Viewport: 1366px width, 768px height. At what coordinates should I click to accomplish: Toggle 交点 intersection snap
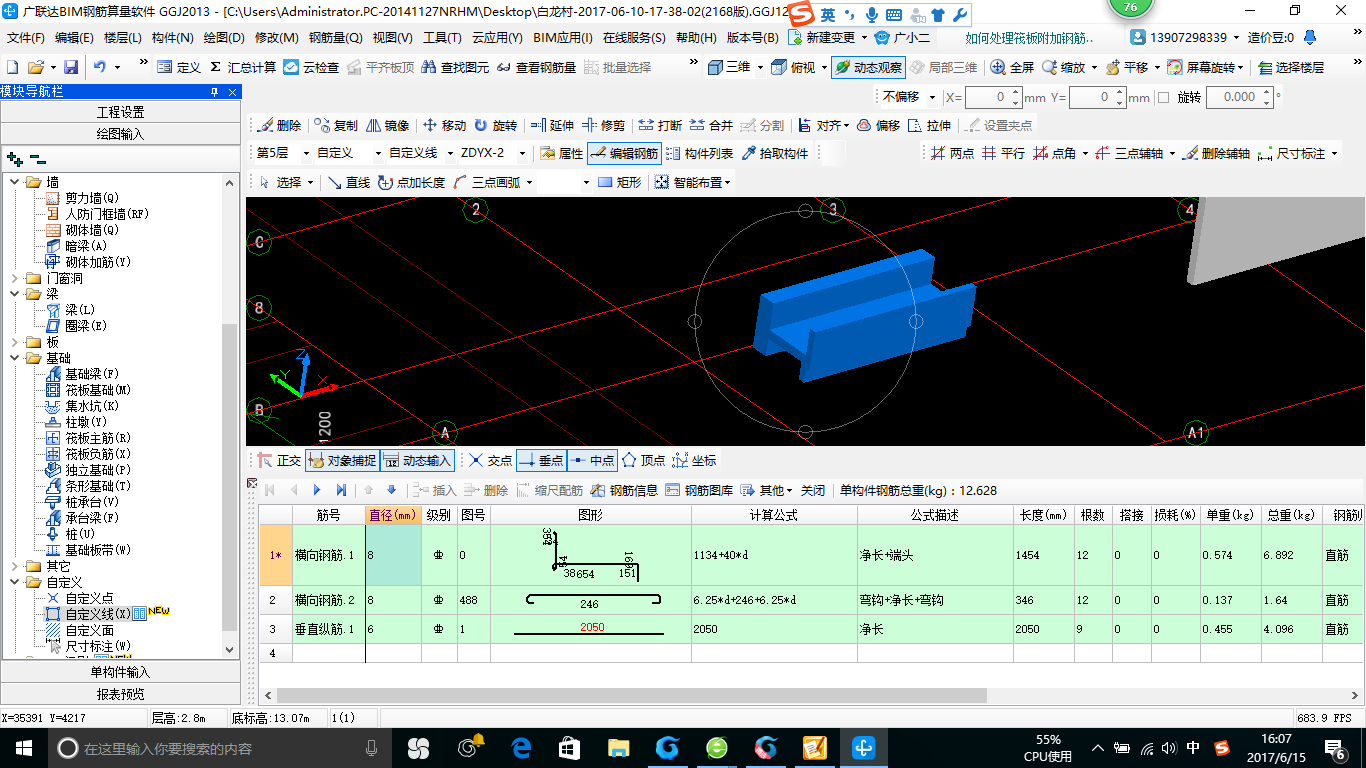pos(490,460)
